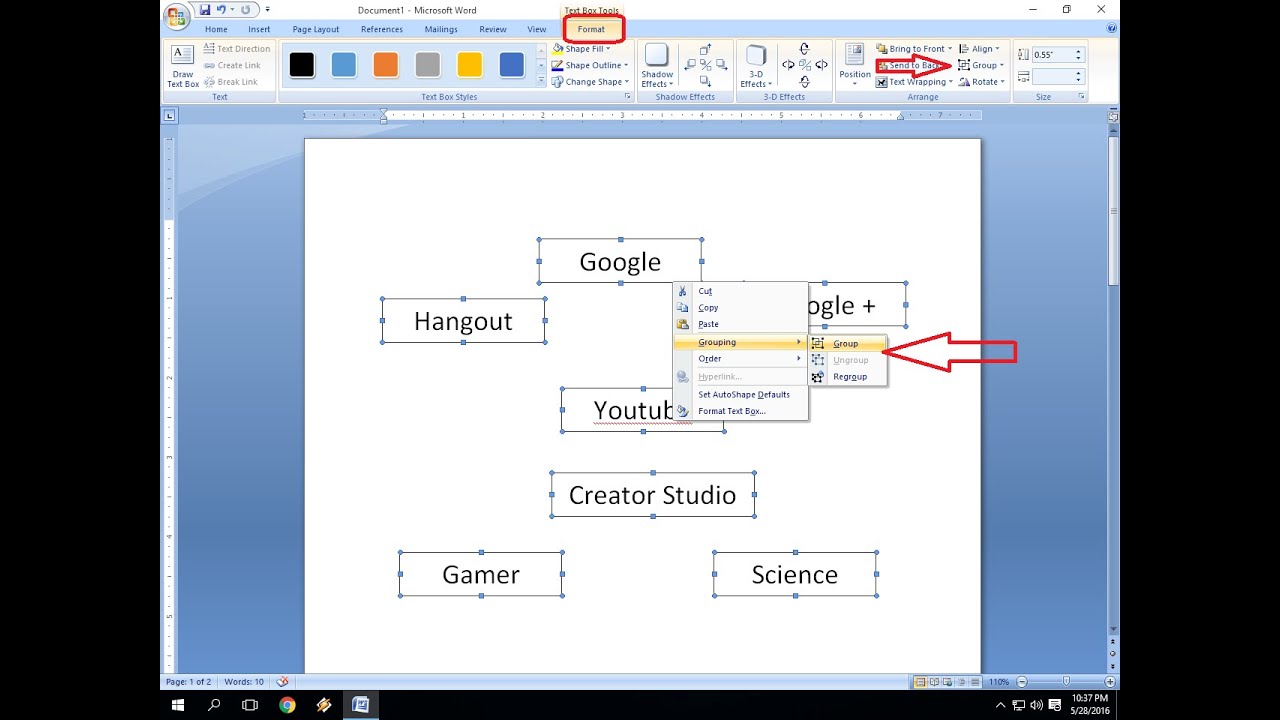Switch to the Mailings tab
1280x720 pixels.
[x=441, y=29]
